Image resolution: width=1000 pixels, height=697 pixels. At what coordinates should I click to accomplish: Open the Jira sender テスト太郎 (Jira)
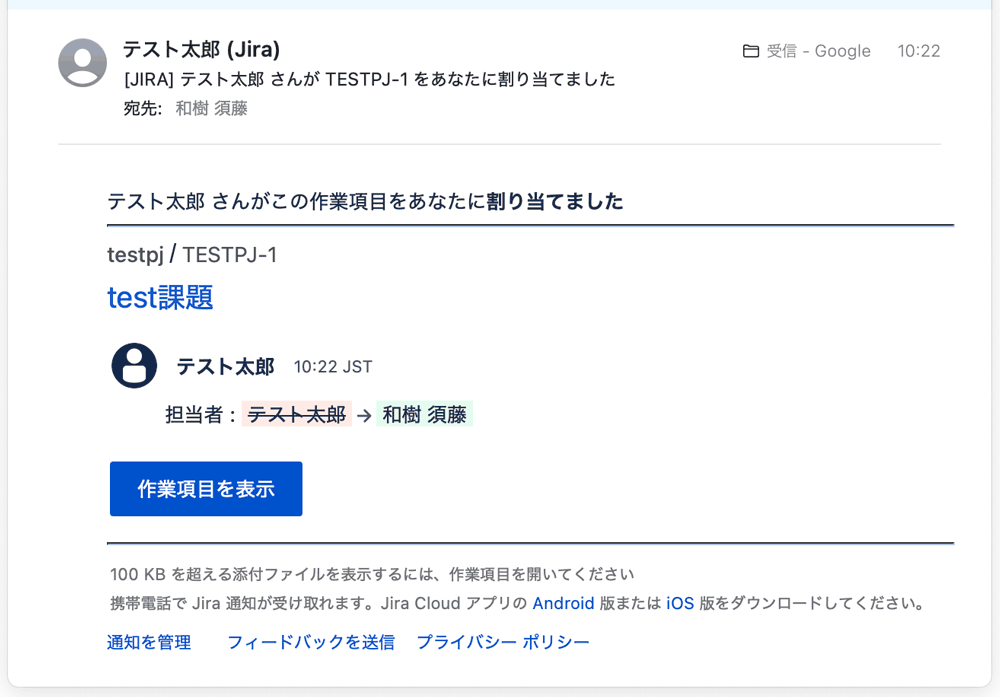[199, 49]
